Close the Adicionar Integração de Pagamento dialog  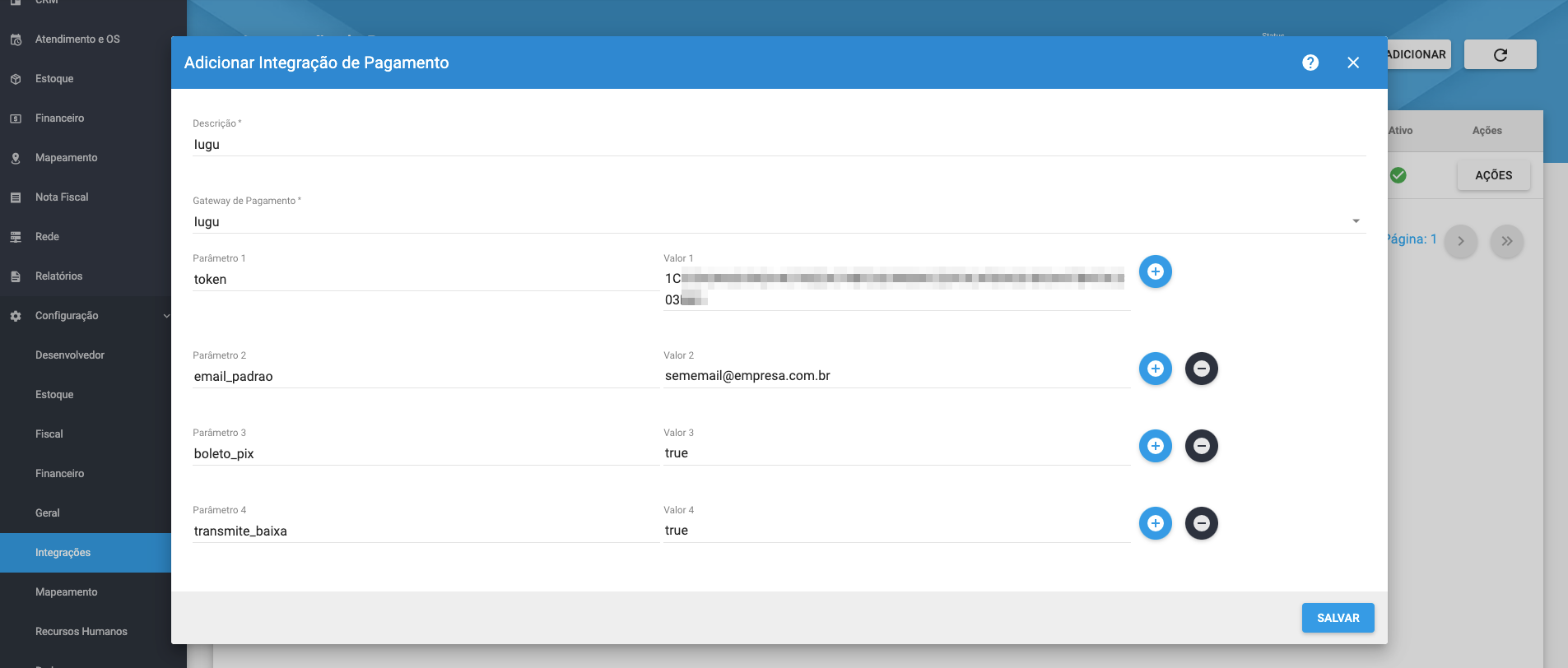point(1353,63)
